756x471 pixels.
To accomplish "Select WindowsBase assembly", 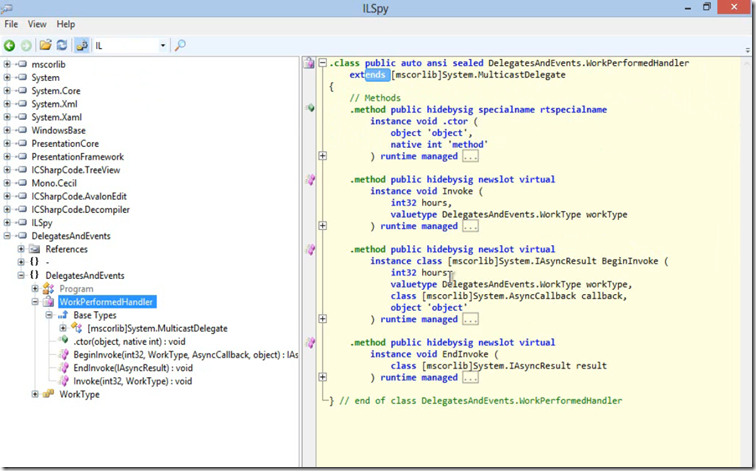I will 58,130.
